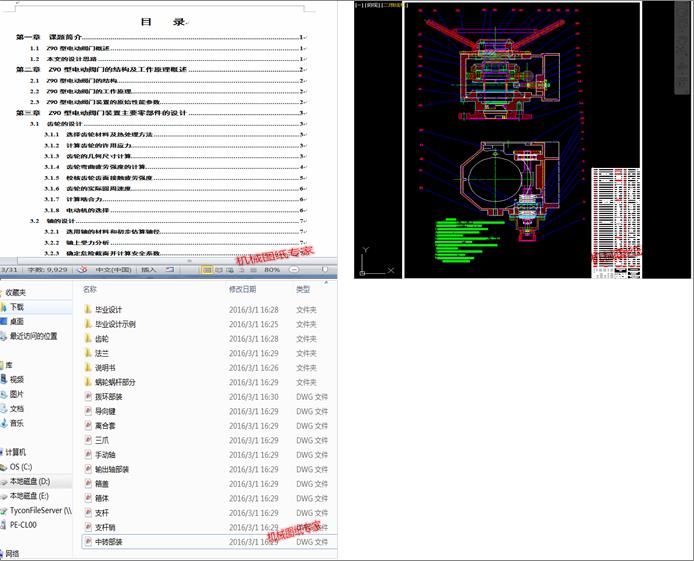The height and width of the screenshot is (561, 694).
Task: Click the horizontal scrollbar of Word document
Action: [x=177, y=261]
